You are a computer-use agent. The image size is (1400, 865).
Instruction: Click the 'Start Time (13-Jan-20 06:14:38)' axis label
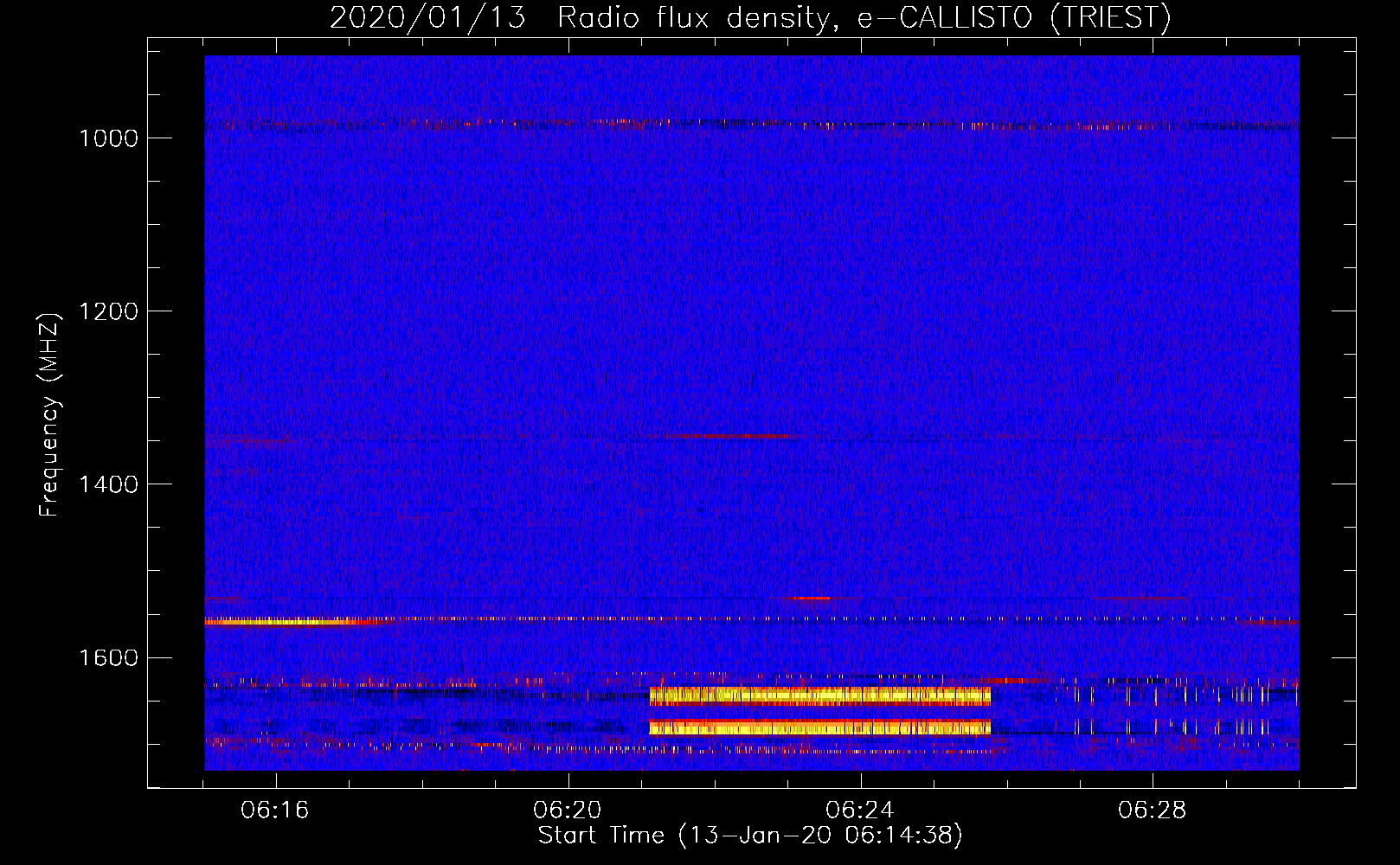[750, 836]
